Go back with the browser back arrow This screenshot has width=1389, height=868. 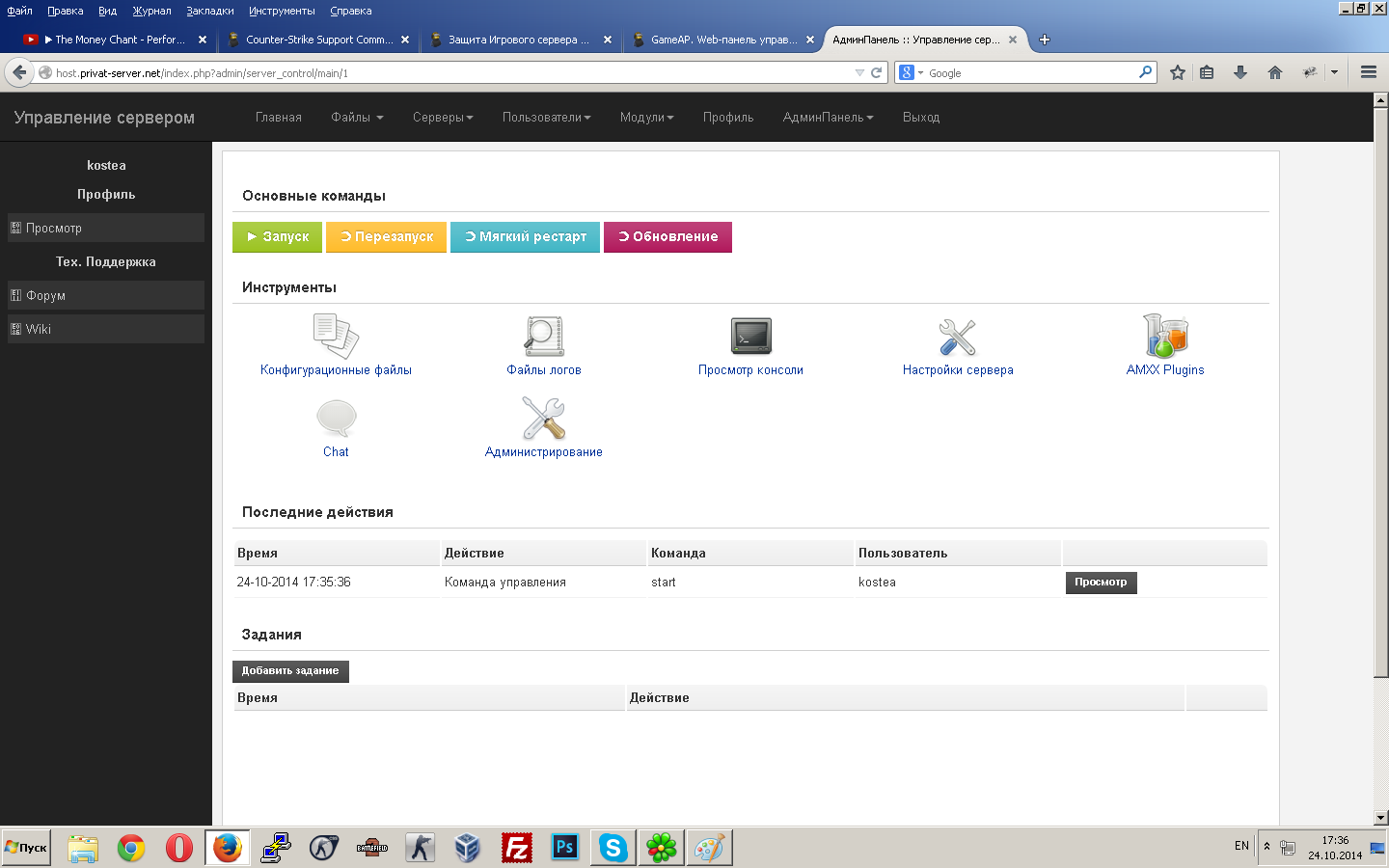click(19, 72)
